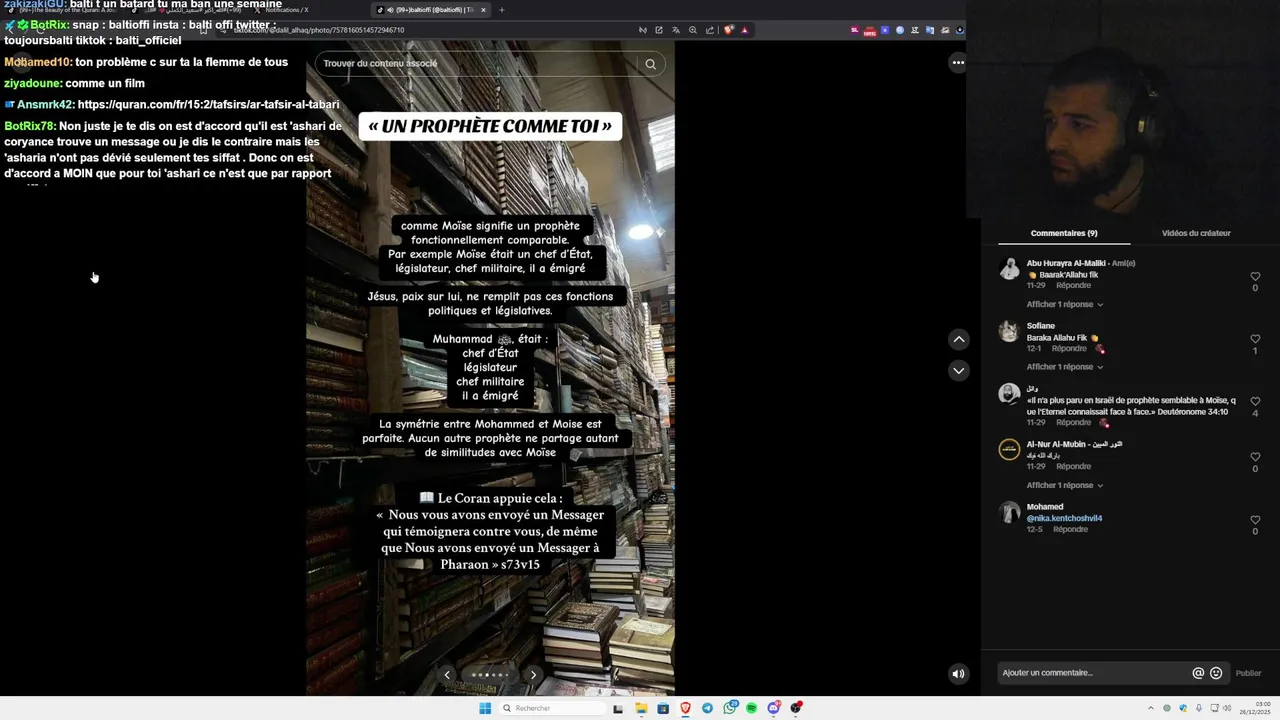
Task: Reply to Mohamed's comment
Action: click(1070, 529)
